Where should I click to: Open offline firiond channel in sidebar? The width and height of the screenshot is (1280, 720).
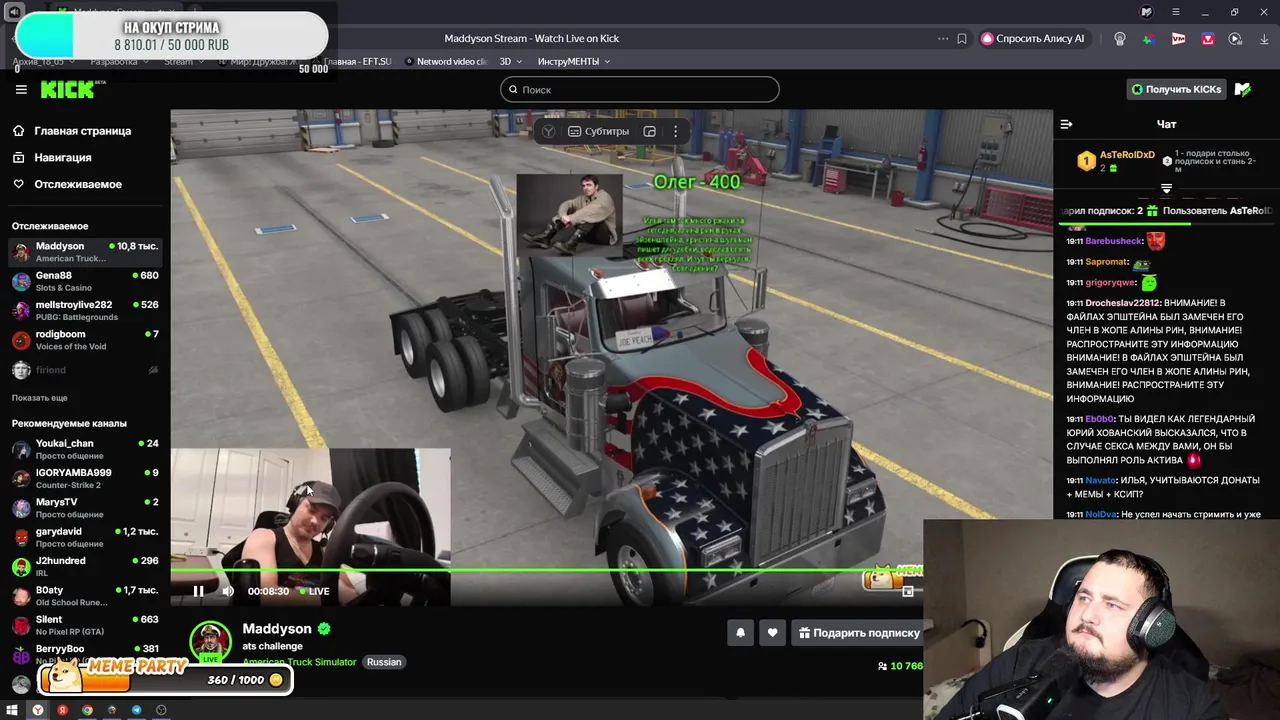pos(85,370)
